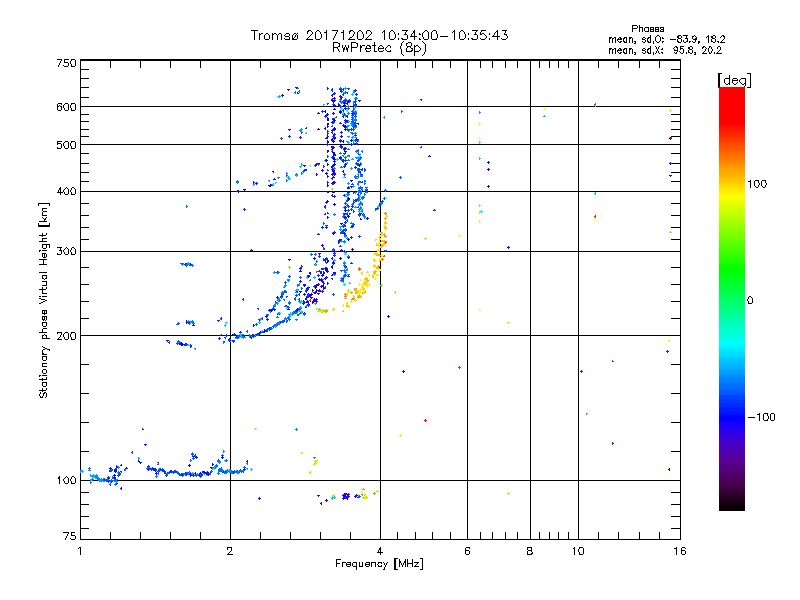
Task: Click the 'mean, sd,O: -83.9, 18.2' text
Action: [666, 39]
